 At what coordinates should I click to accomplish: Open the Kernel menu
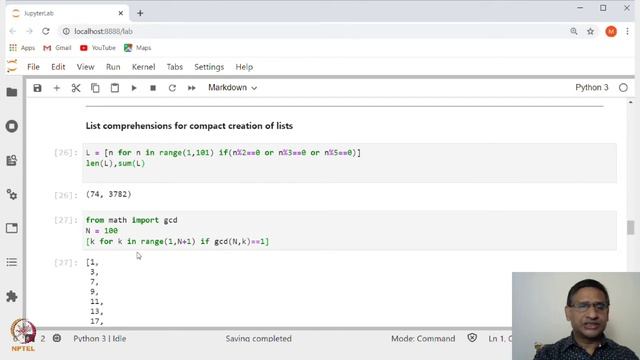(143, 67)
